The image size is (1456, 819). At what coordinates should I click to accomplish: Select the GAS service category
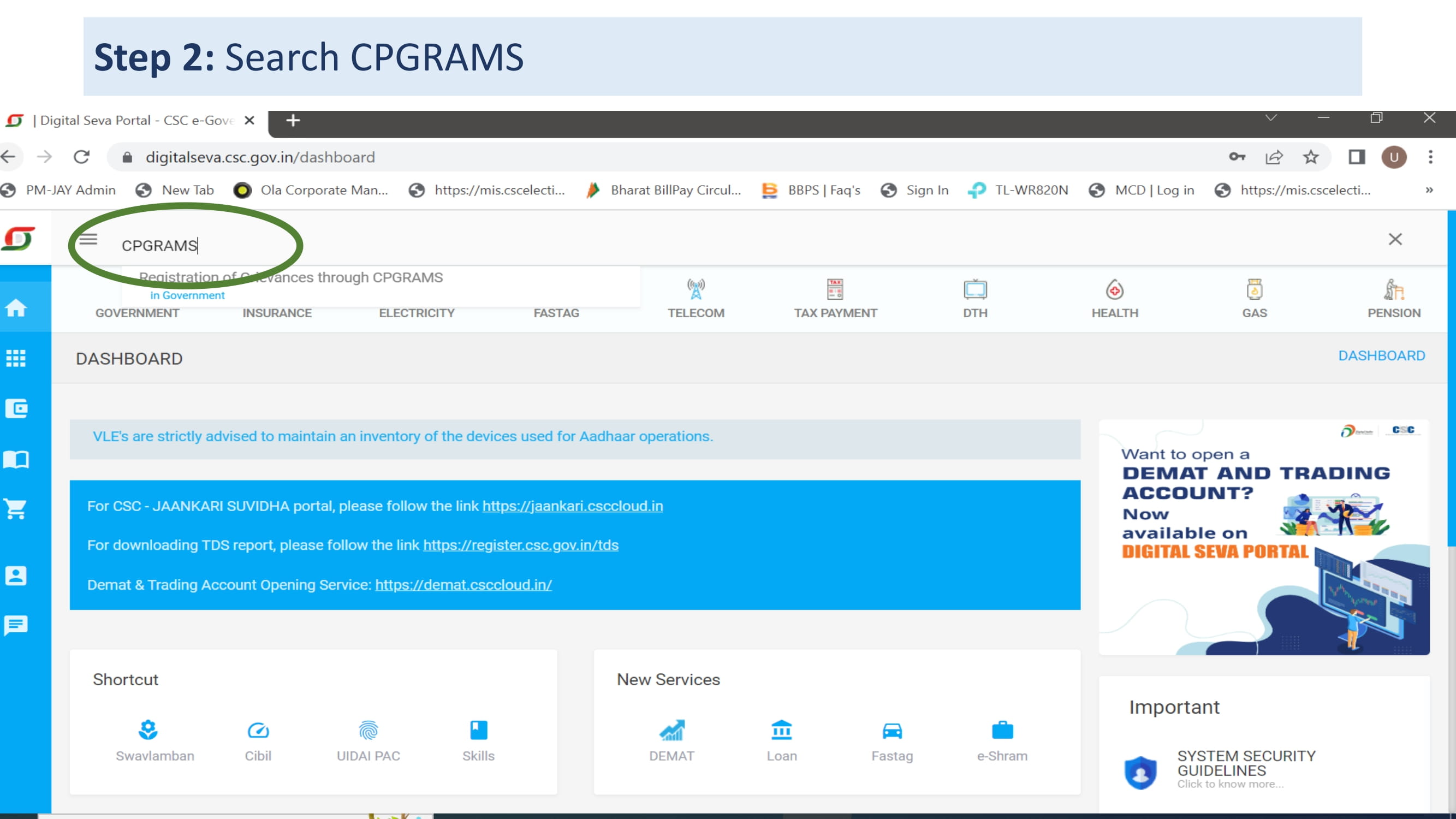tap(1254, 299)
